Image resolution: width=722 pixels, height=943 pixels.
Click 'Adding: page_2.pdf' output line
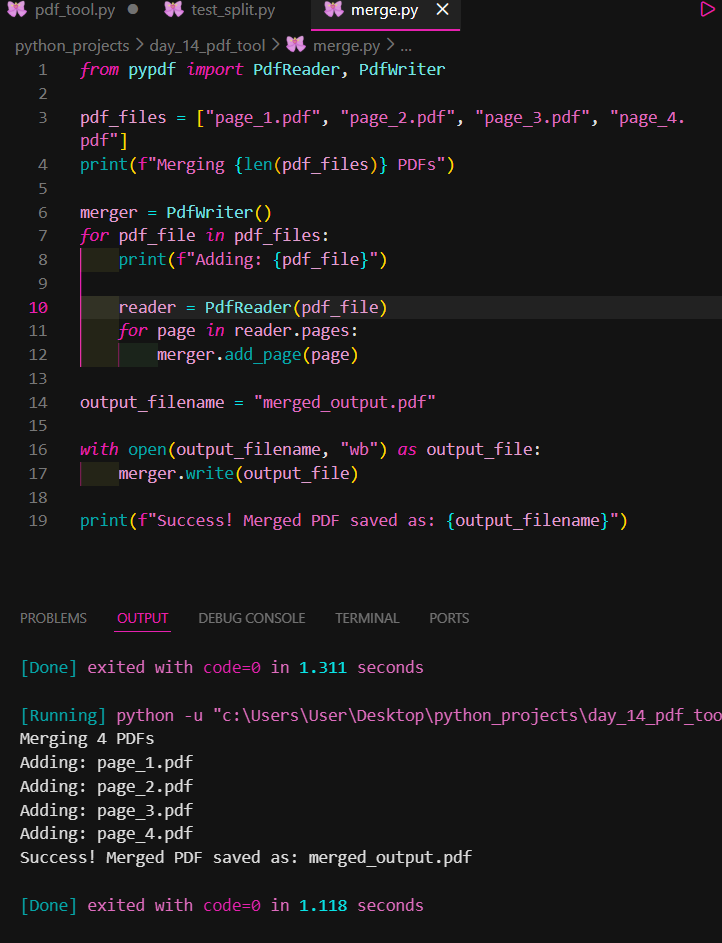pyautogui.click(x=106, y=787)
